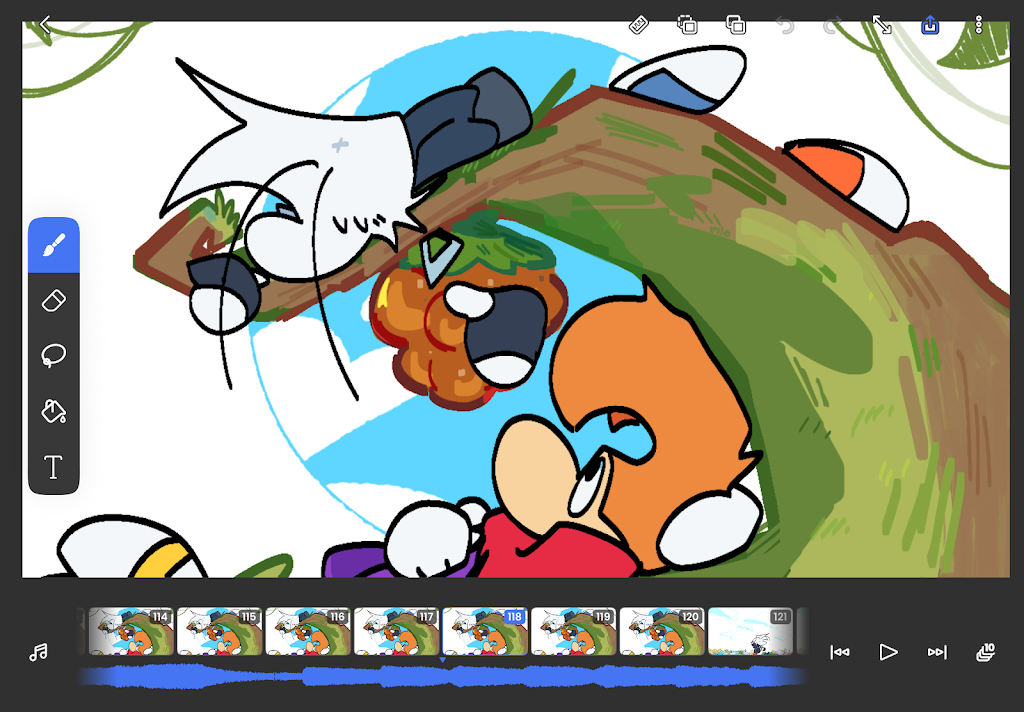Select the Brush tool
Viewport: 1024px width, 712px height.
click(54, 245)
